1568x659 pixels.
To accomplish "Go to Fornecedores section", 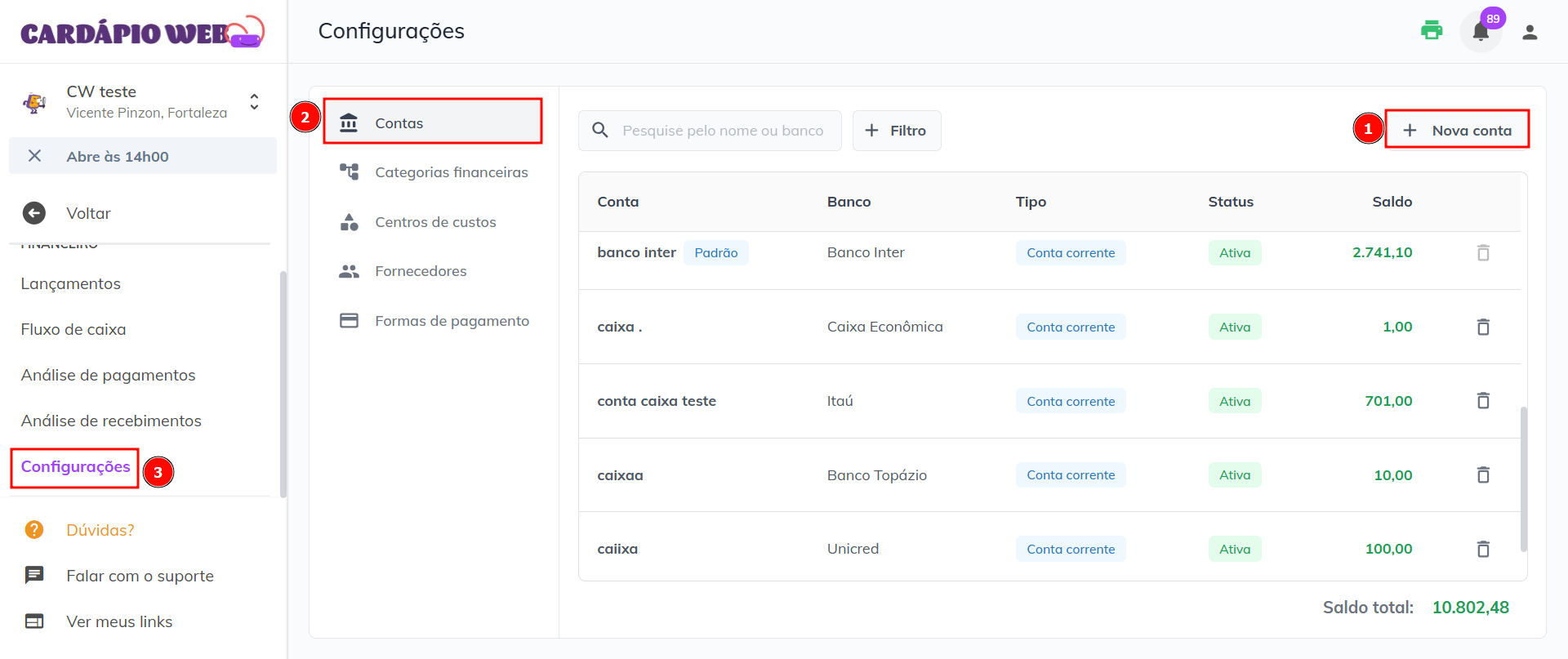I will click(421, 271).
